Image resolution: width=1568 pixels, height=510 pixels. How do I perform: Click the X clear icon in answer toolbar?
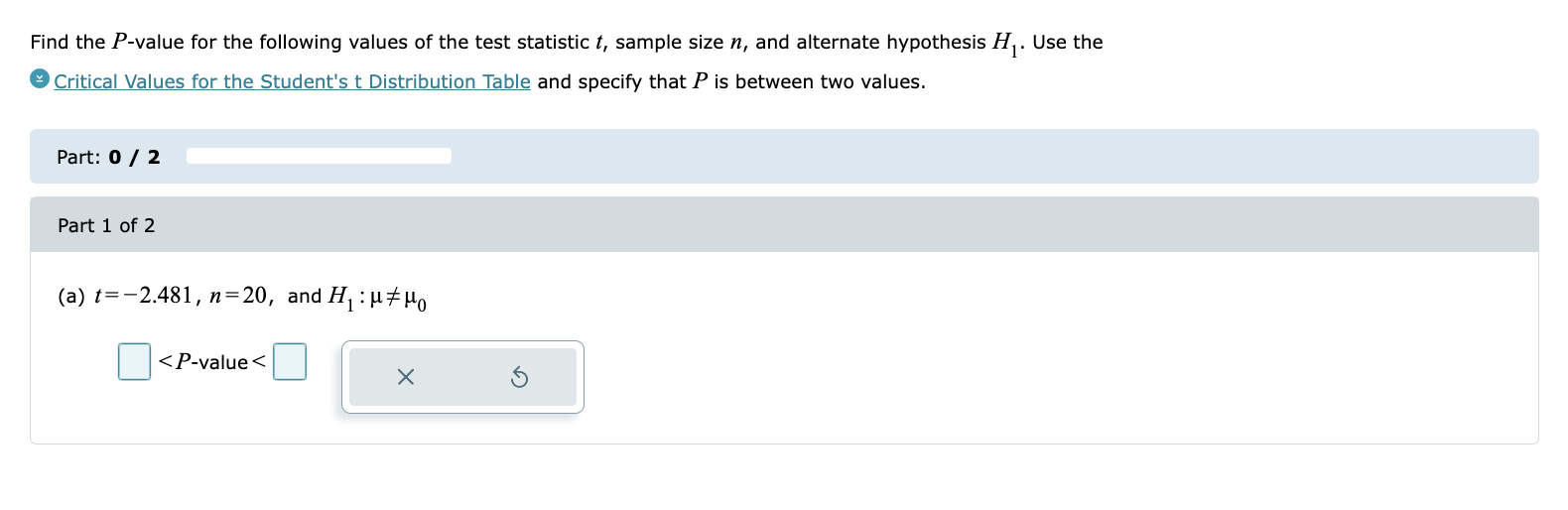click(x=405, y=377)
